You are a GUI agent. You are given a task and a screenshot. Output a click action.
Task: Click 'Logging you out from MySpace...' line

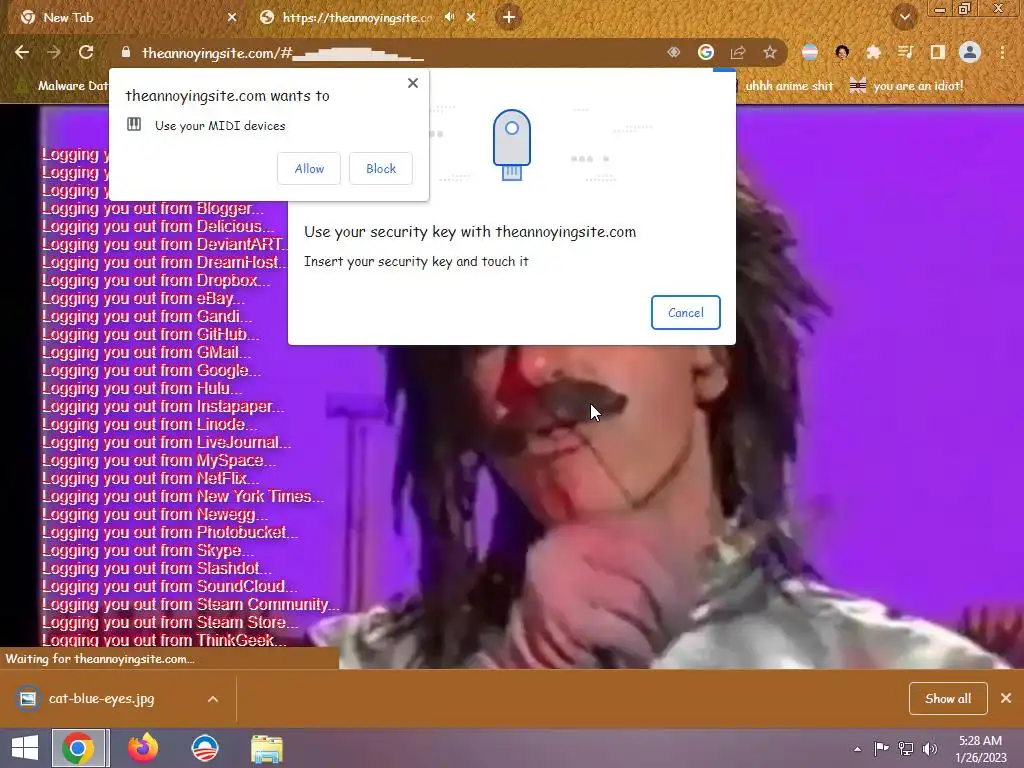coord(159,460)
